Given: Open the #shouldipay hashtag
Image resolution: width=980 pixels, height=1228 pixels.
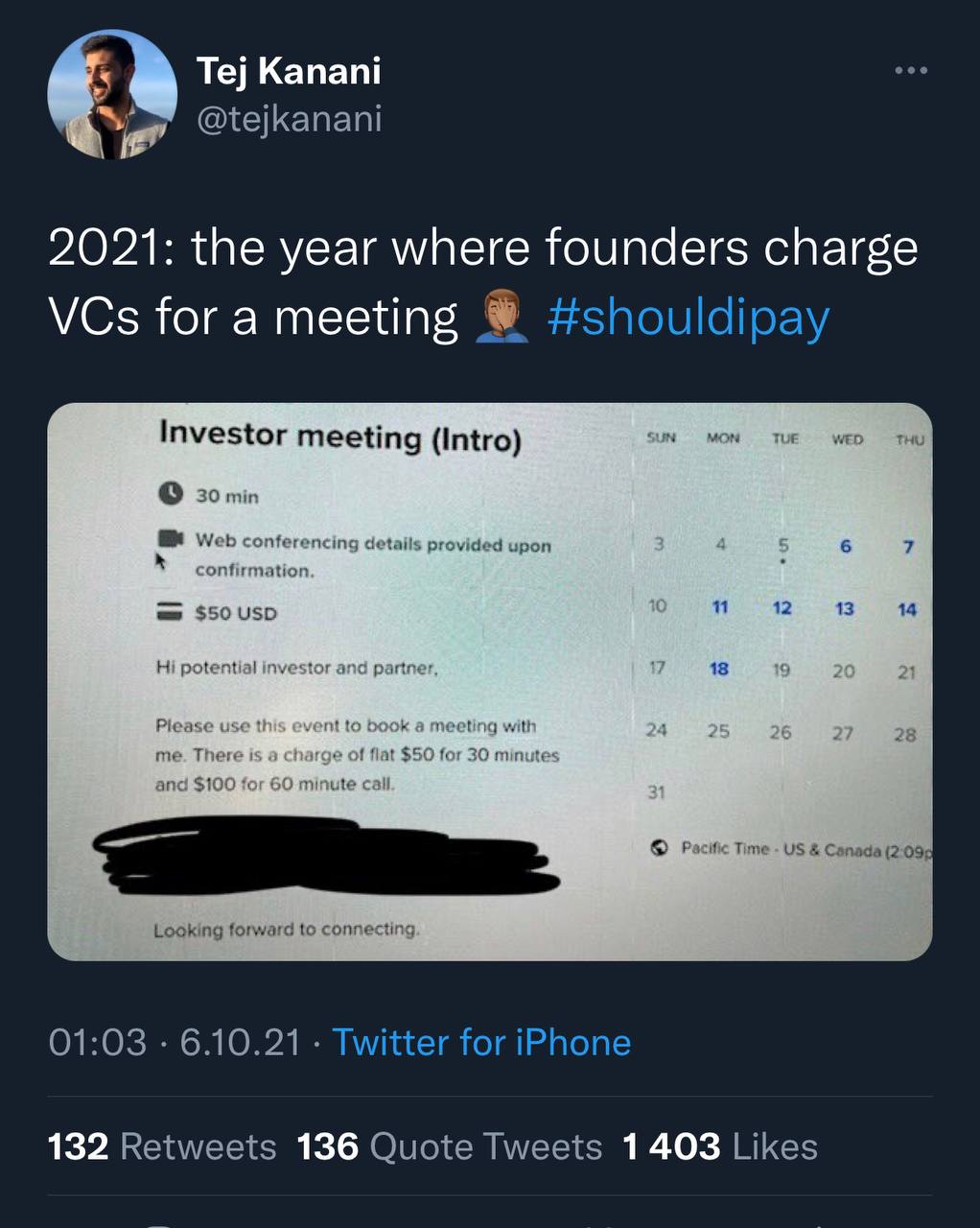Looking at the screenshot, I should [x=688, y=318].
